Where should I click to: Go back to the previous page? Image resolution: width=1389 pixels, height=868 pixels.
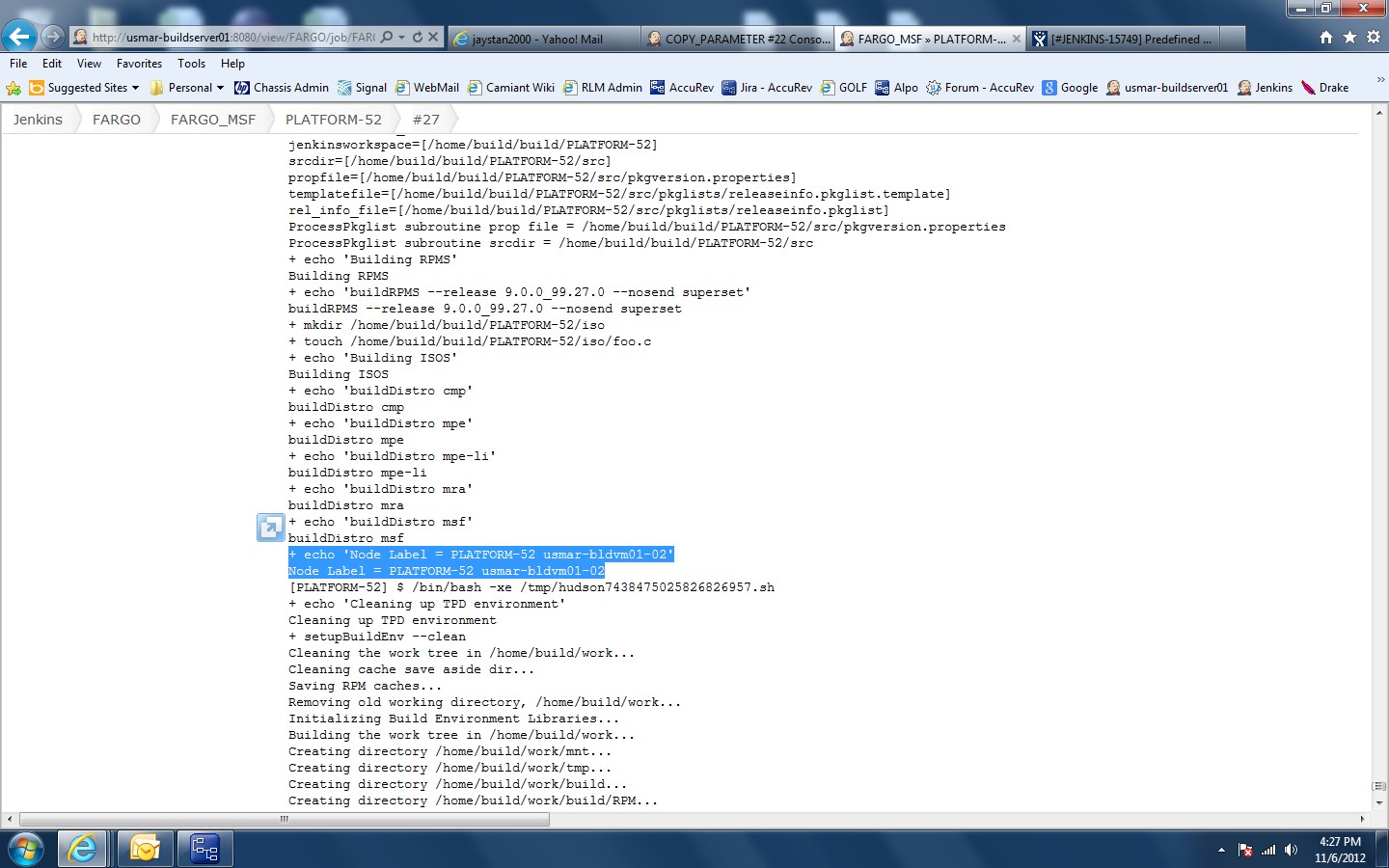19,37
